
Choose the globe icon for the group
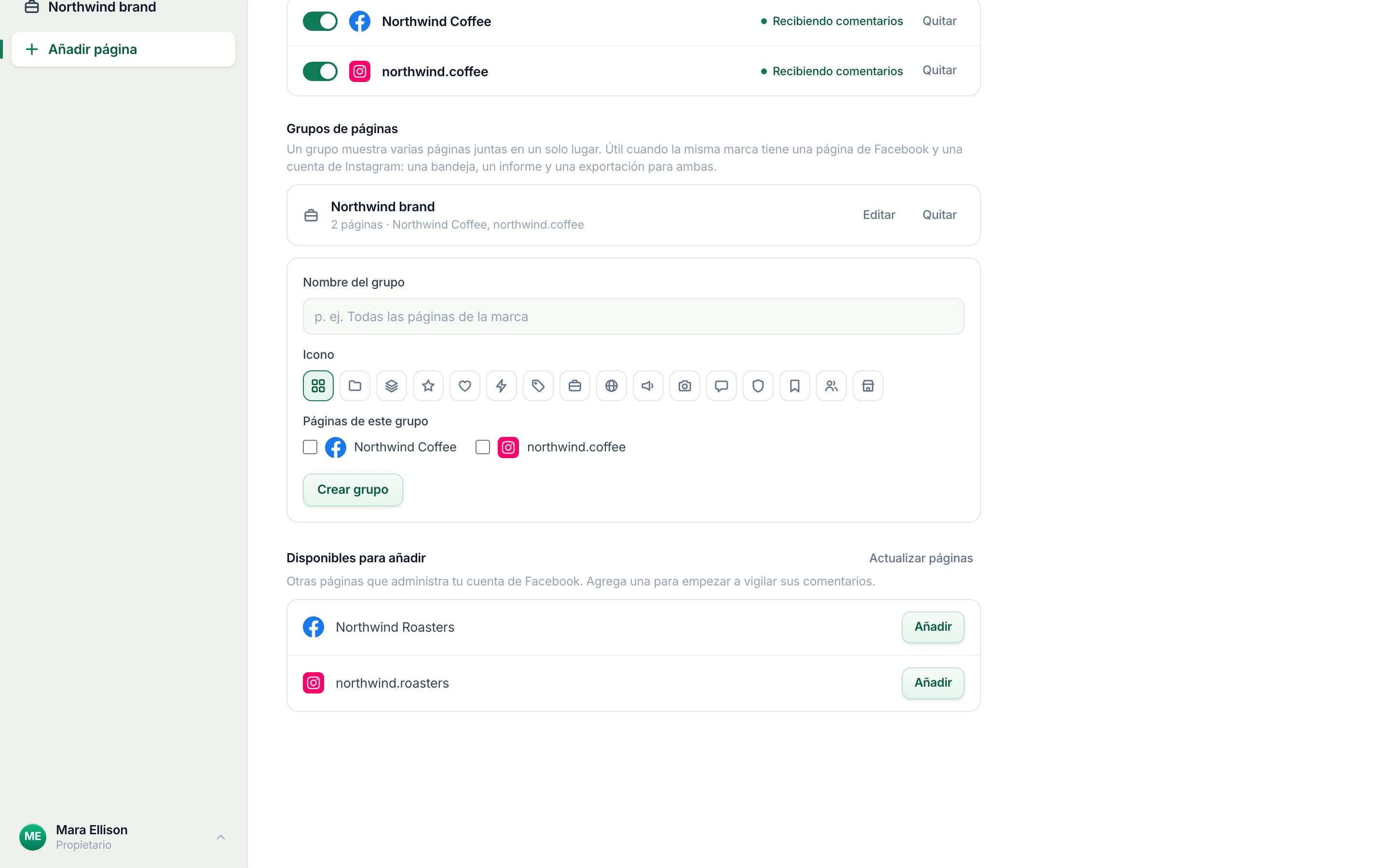(611, 386)
